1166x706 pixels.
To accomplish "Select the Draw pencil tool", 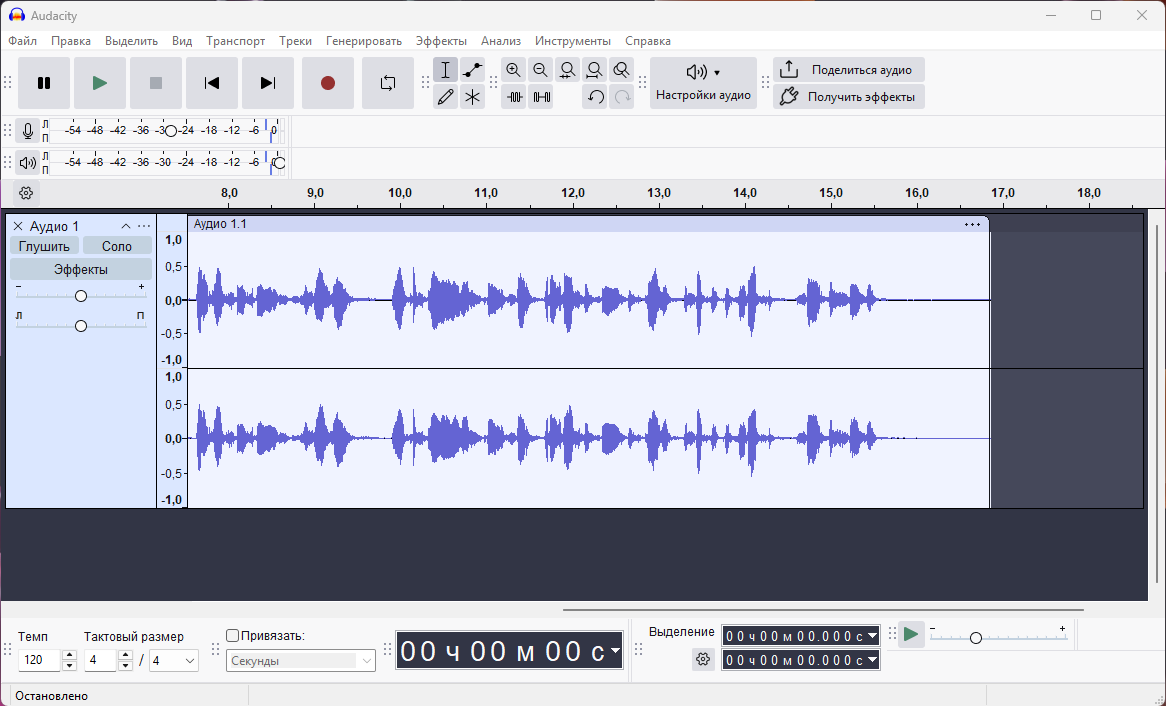I will [446, 97].
